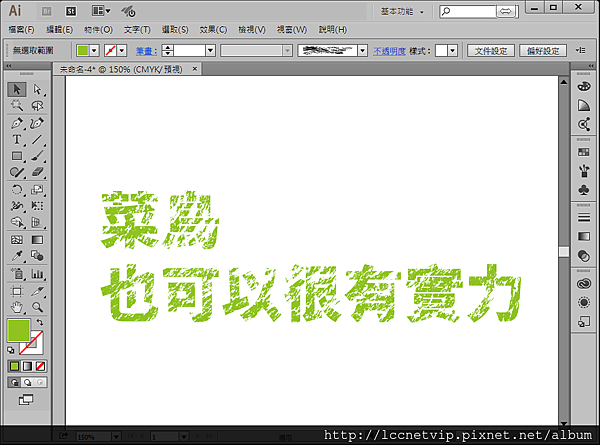
Task: Open control bar options menu icon
Action: (x=580, y=50)
